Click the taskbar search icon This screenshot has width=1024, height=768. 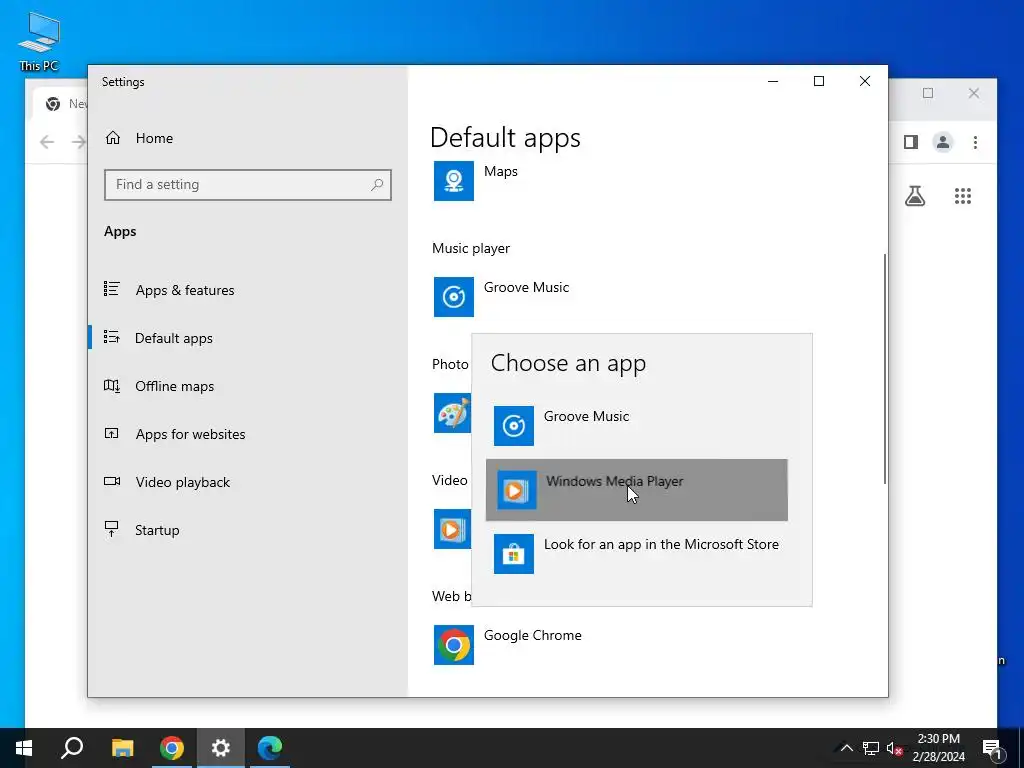click(x=72, y=748)
